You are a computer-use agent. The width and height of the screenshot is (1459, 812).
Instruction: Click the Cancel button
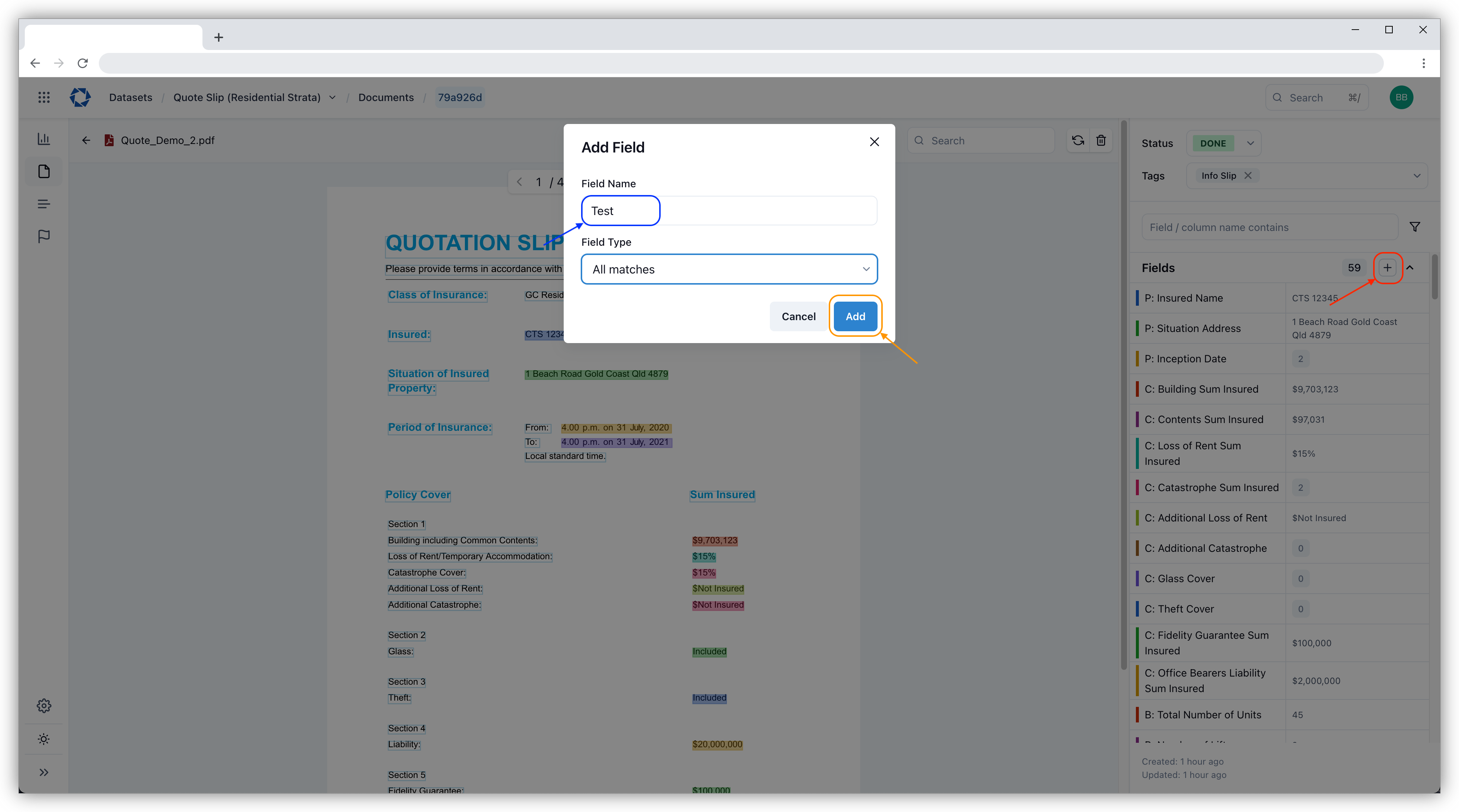tap(798, 316)
